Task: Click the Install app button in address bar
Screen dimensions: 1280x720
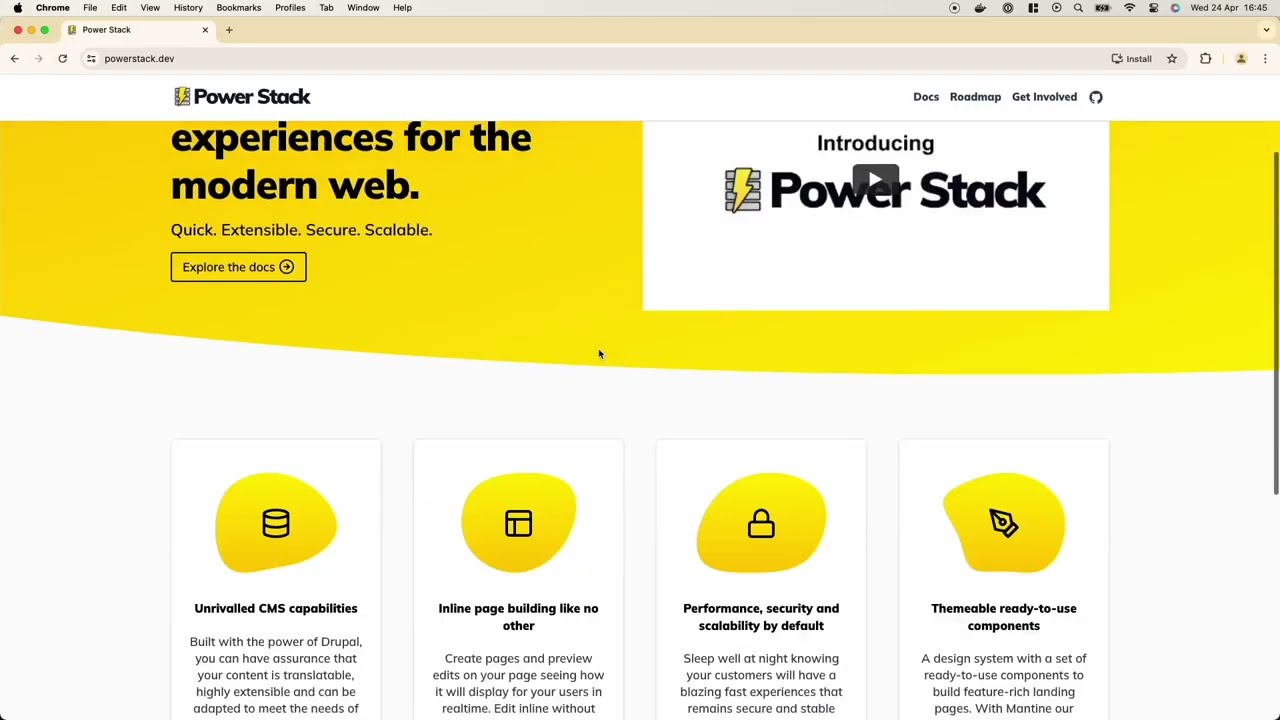Action: [x=1131, y=59]
